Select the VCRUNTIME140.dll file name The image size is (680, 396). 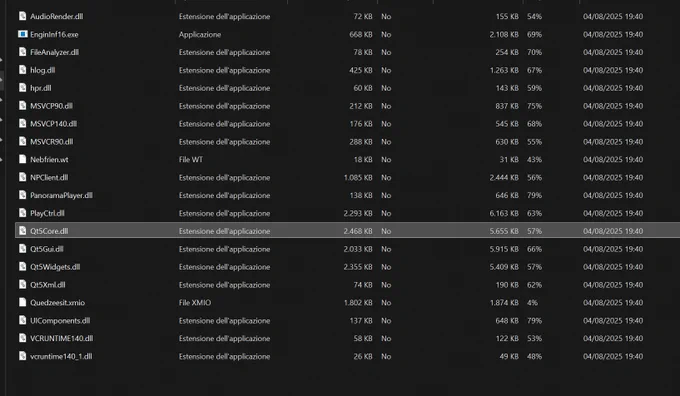(62, 338)
